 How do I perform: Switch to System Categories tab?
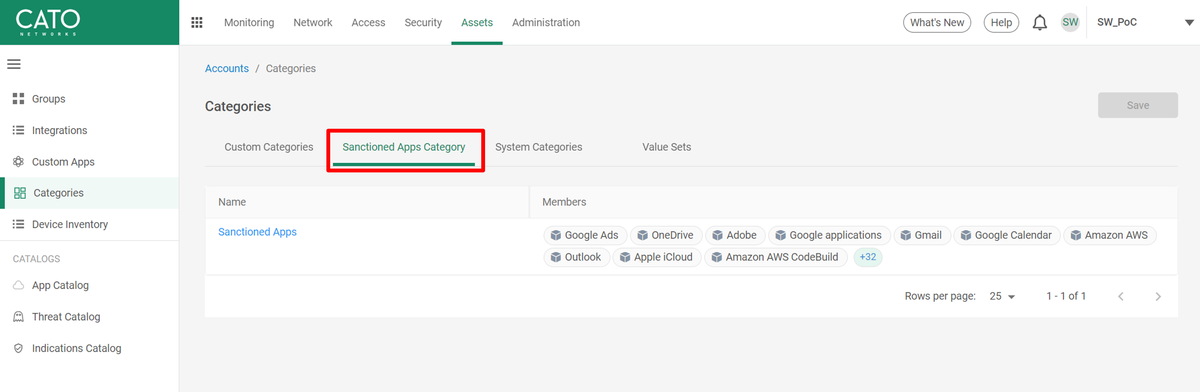(539, 147)
